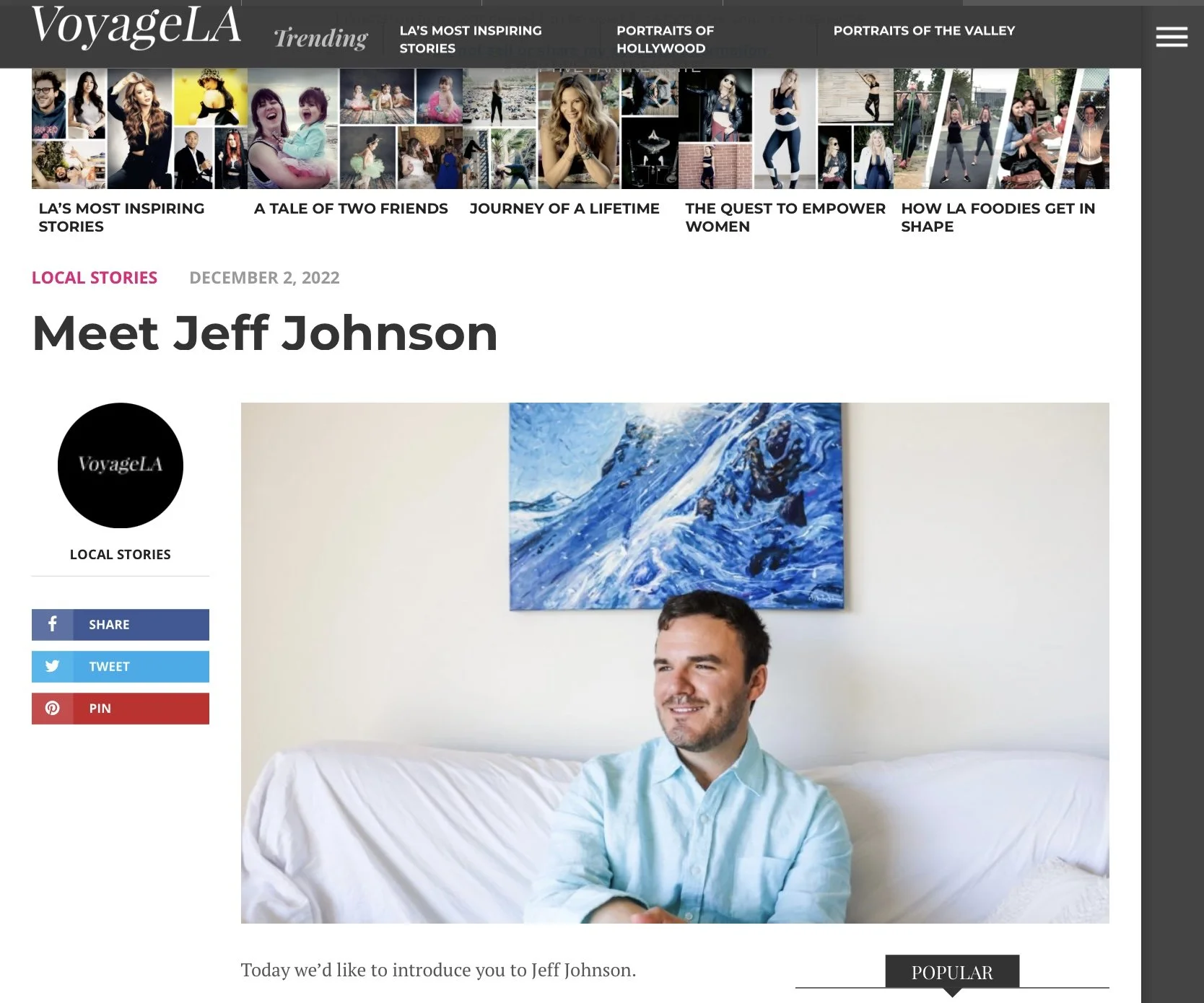Screen dimensions: 1204x1003
Task: Click the Pin button
Action: [121, 709]
